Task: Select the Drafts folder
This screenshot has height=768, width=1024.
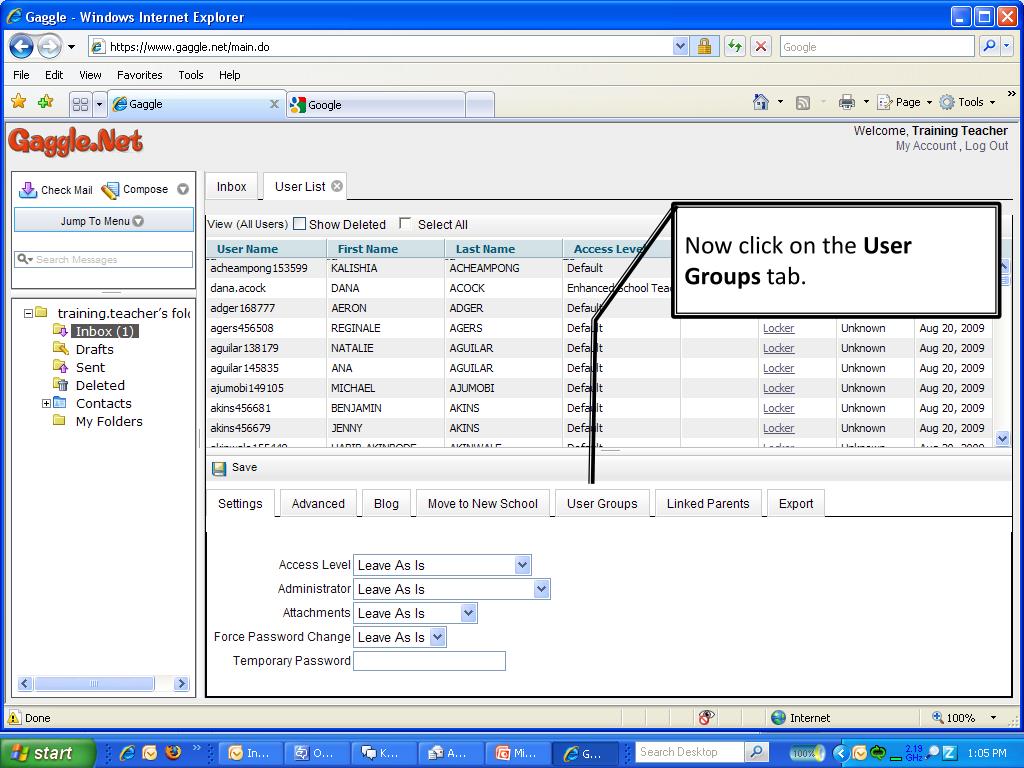Action: (95, 349)
